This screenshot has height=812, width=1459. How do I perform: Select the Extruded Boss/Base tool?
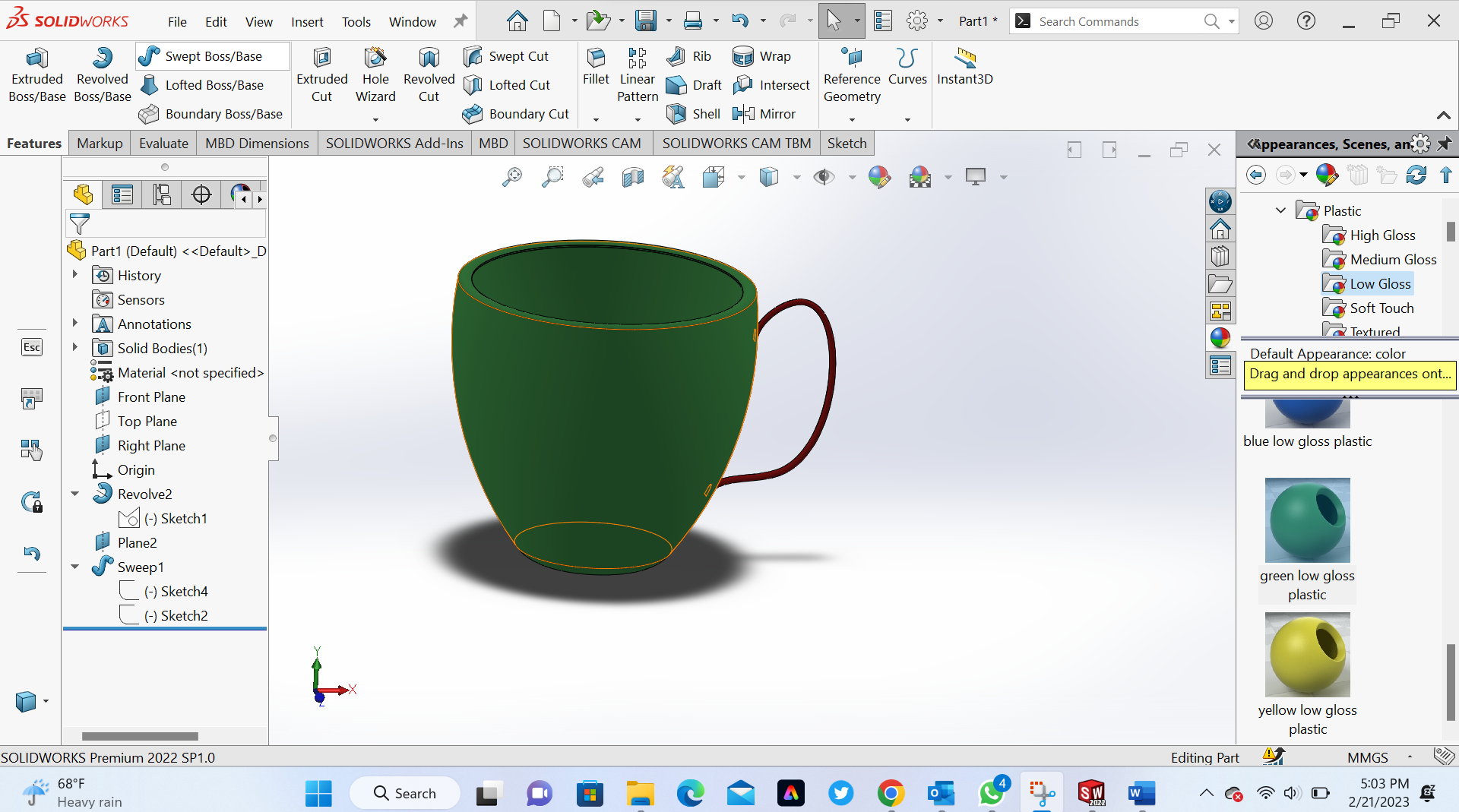click(36, 75)
